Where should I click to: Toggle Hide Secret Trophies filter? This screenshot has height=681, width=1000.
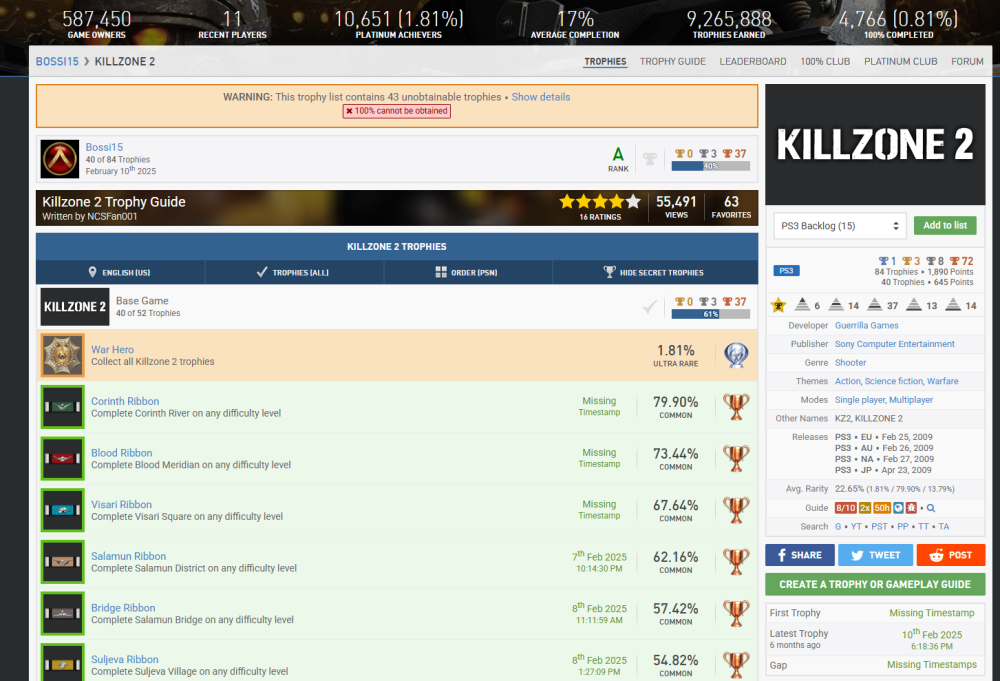(x=654, y=272)
